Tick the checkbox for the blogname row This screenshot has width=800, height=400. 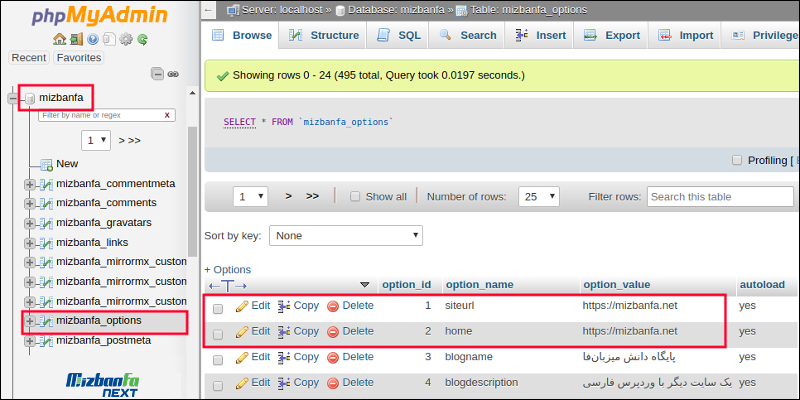(218, 360)
